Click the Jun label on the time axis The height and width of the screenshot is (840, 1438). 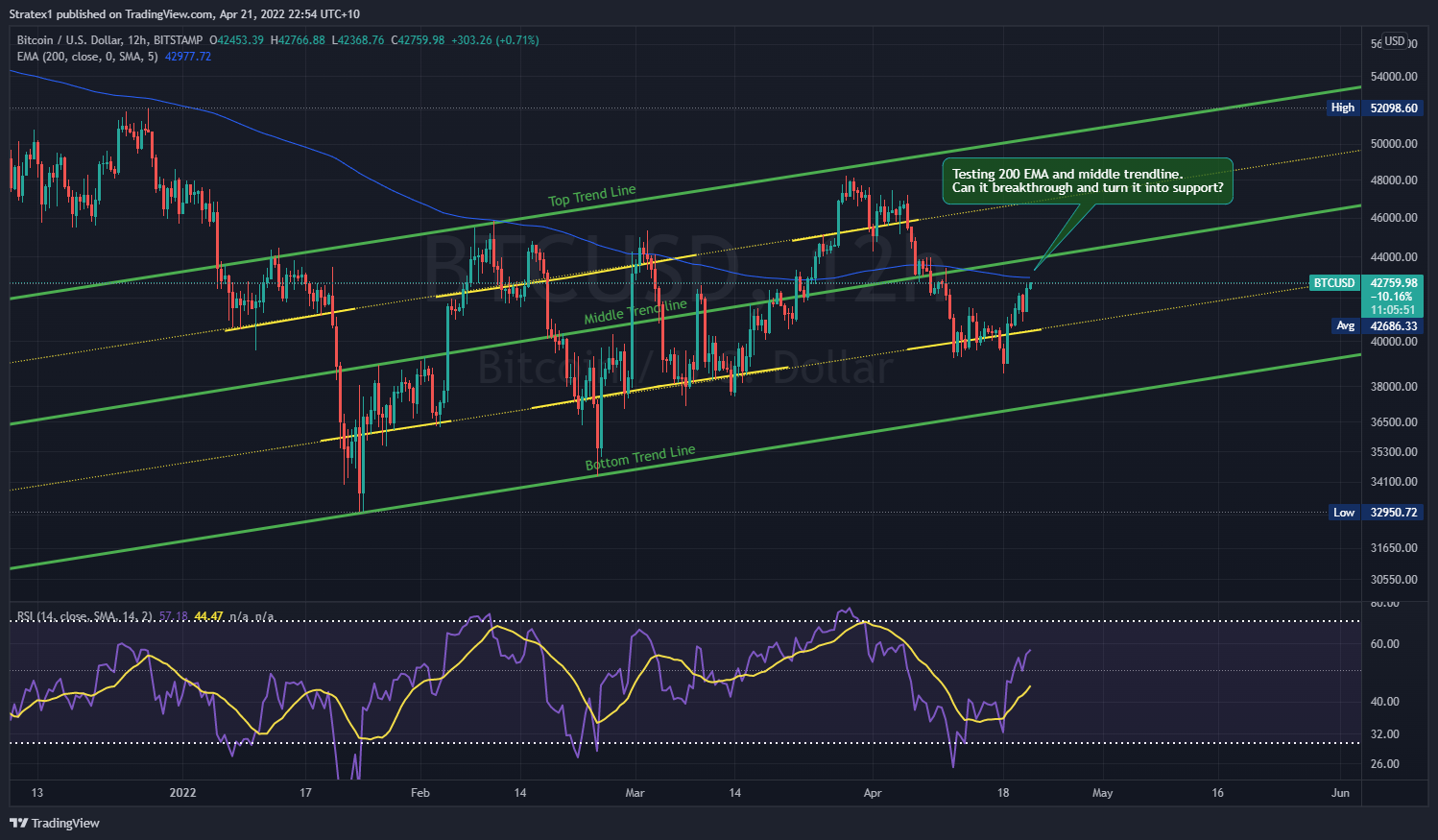(x=1341, y=793)
